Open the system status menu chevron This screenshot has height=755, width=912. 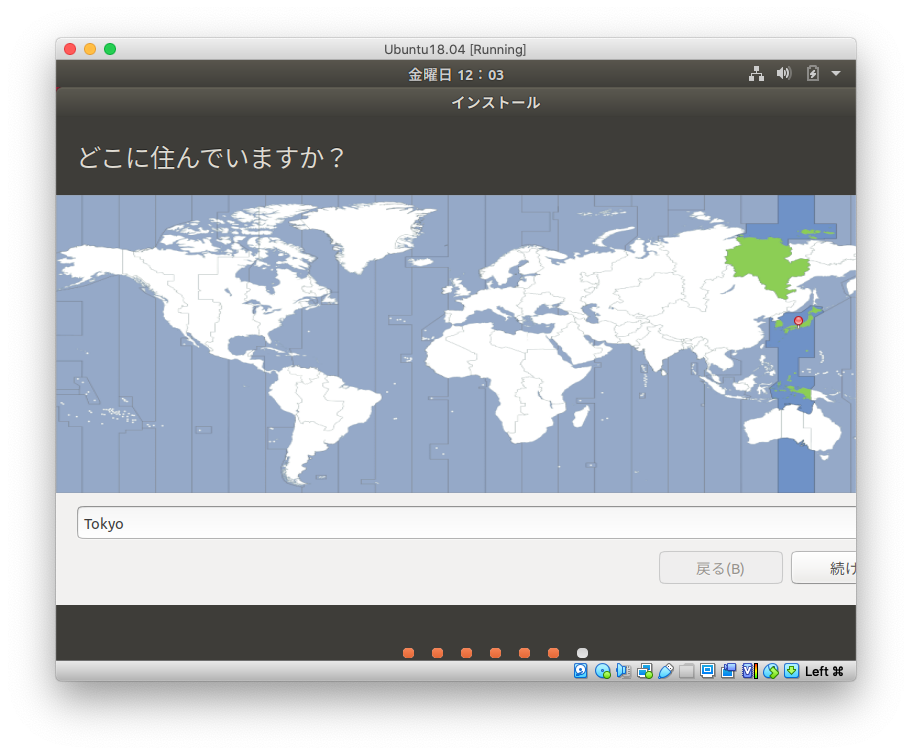tap(836, 72)
